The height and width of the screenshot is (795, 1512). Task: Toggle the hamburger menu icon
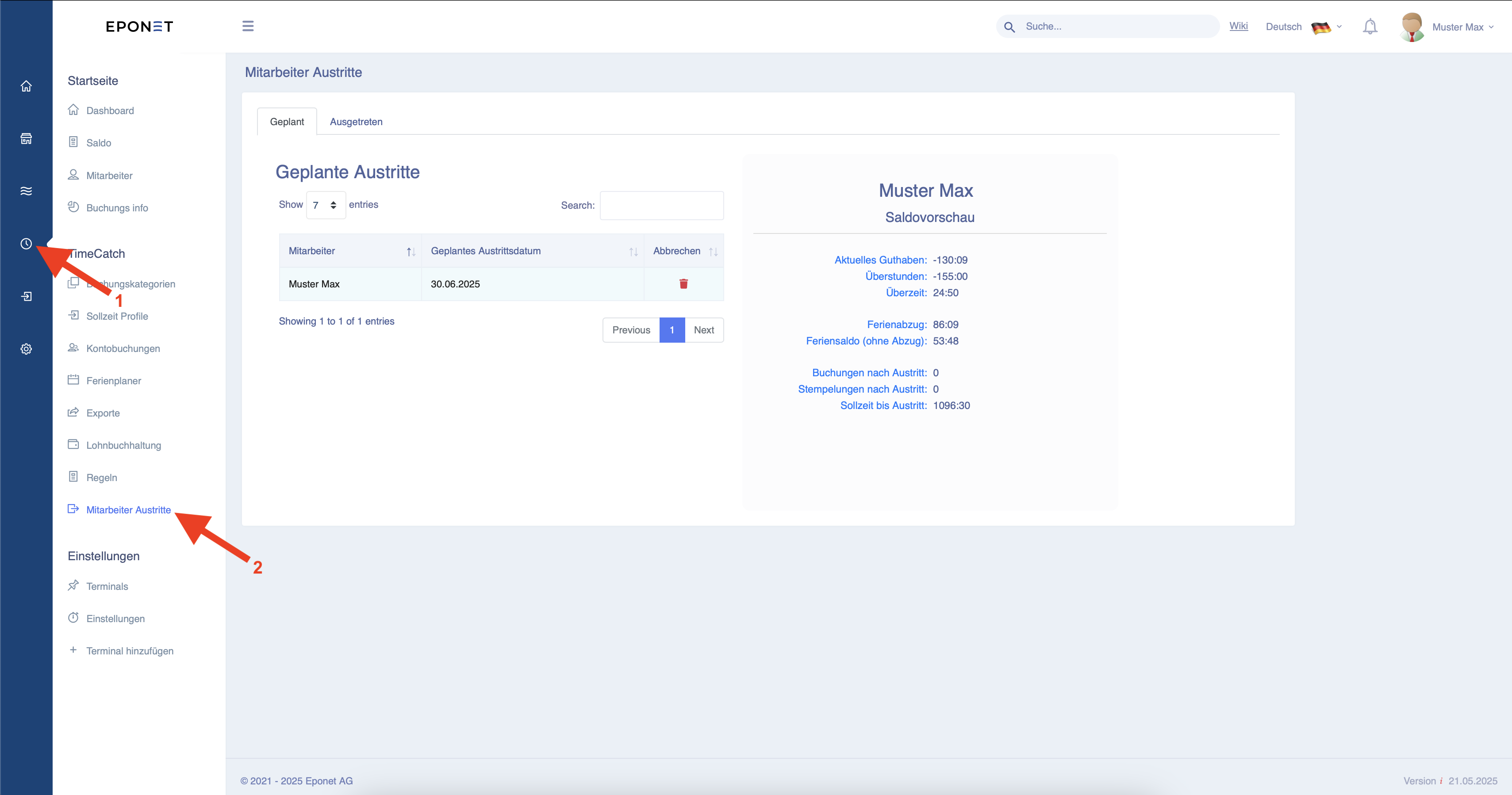(x=248, y=26)
